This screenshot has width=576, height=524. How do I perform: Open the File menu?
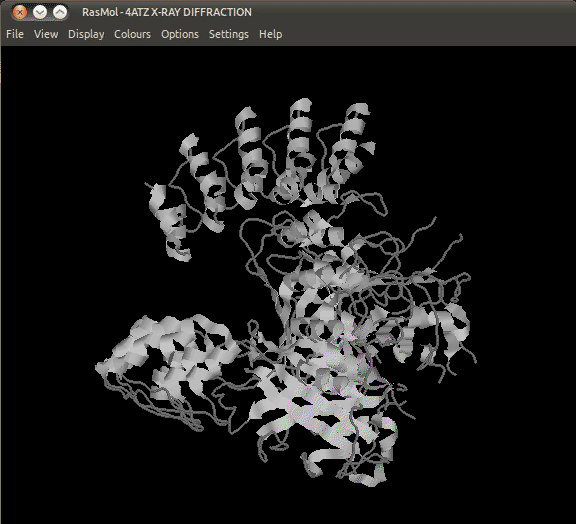[15, 34]
